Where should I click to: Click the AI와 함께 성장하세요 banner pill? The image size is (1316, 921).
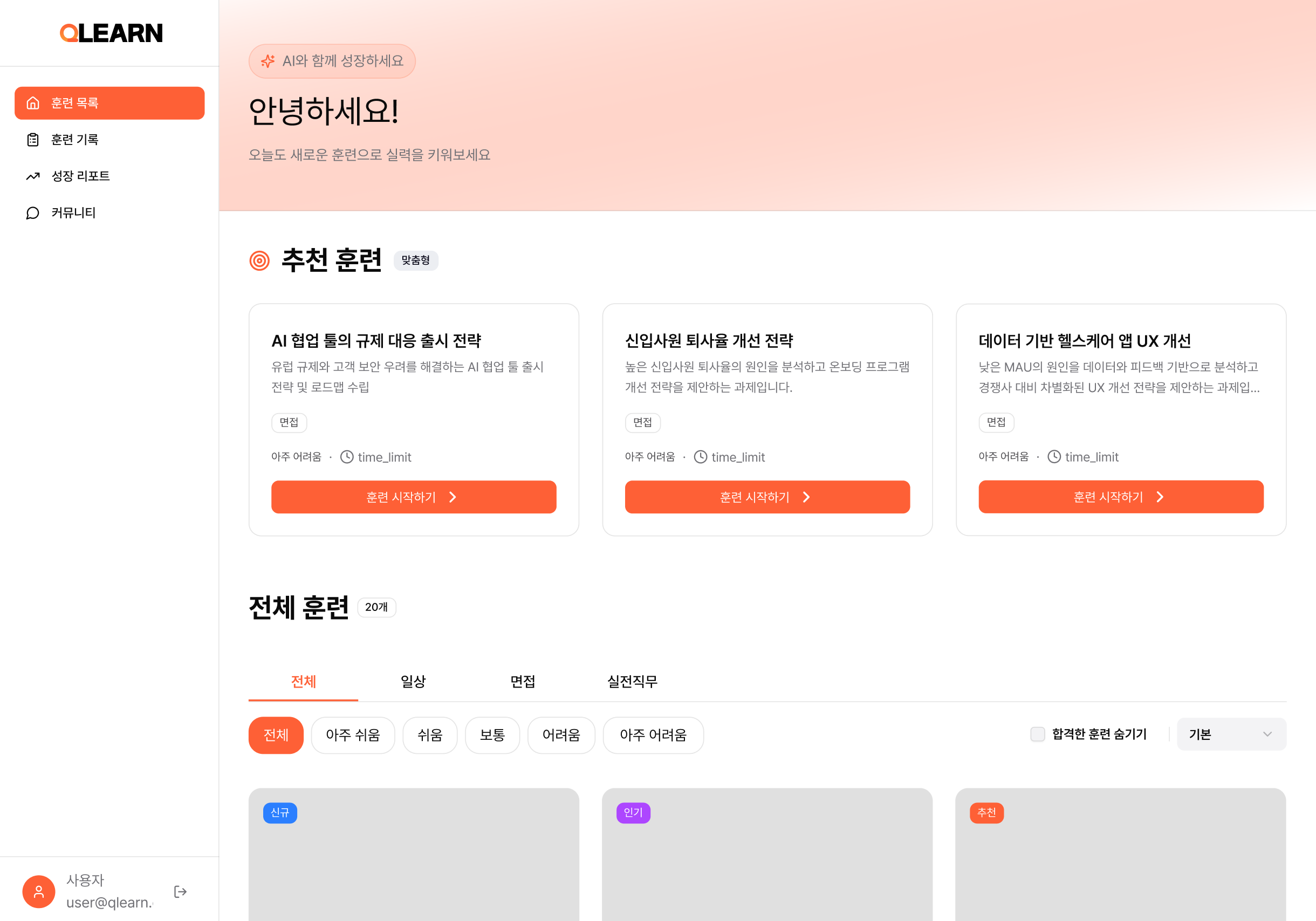pos(332,61)
